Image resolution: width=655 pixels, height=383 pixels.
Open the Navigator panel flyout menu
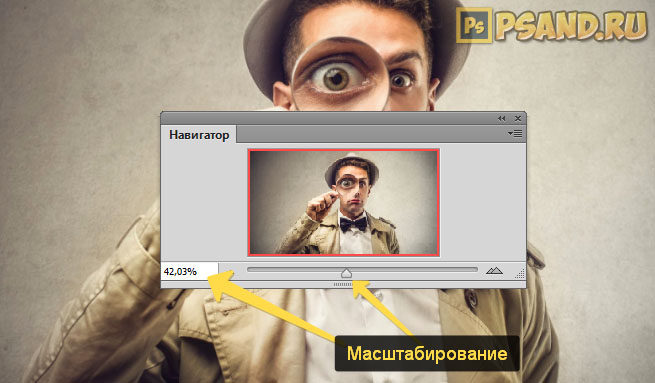515,134
